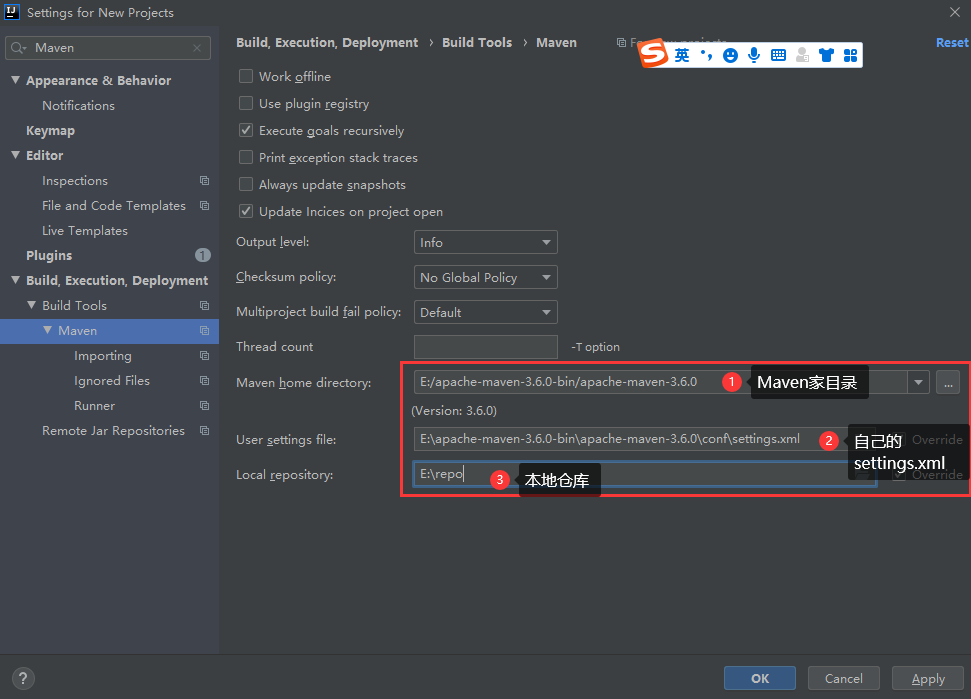This screenshot has width=971, height=699.
Task: Open help with the question mark button
Action: pyautogui.click(x=23, y=678)
